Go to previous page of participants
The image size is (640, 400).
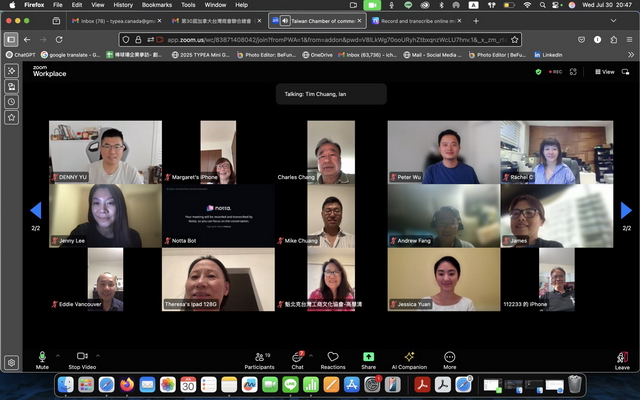pos(36,210)
